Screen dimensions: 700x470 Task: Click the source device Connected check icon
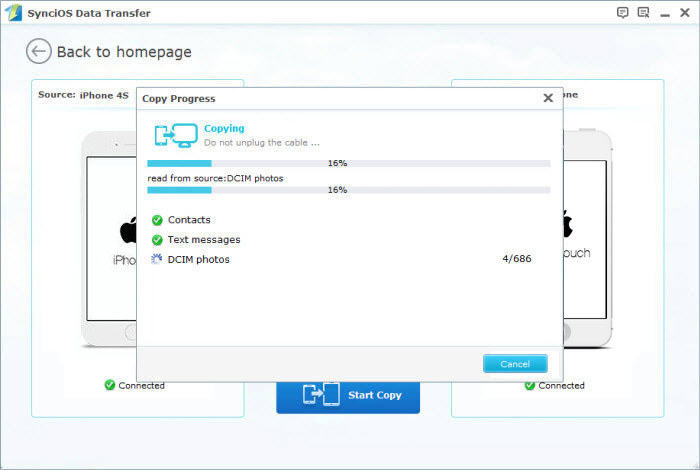110,385
